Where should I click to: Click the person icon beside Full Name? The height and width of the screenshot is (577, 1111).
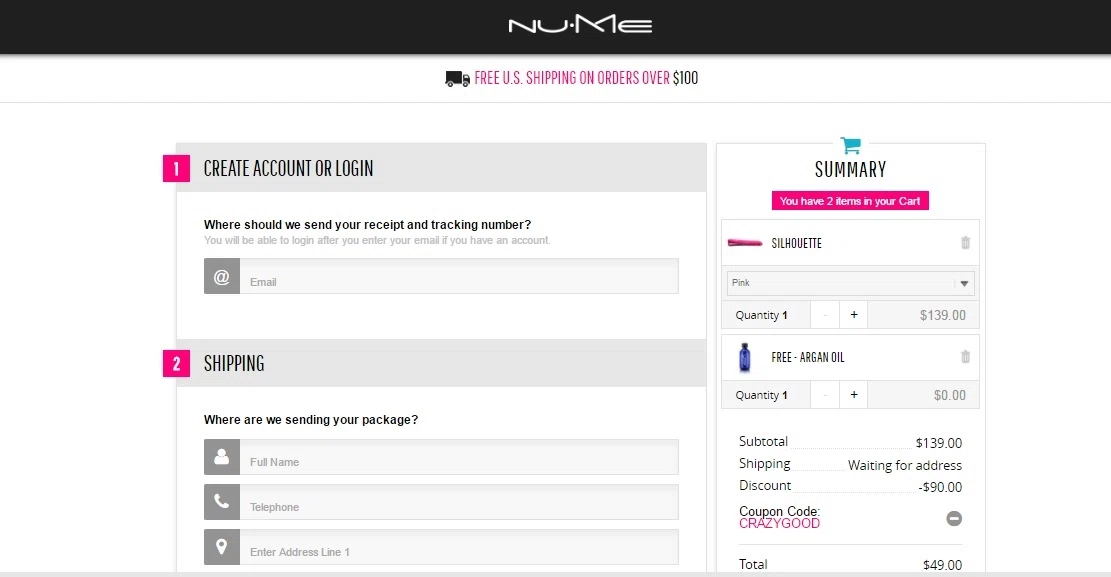(222, 457)
